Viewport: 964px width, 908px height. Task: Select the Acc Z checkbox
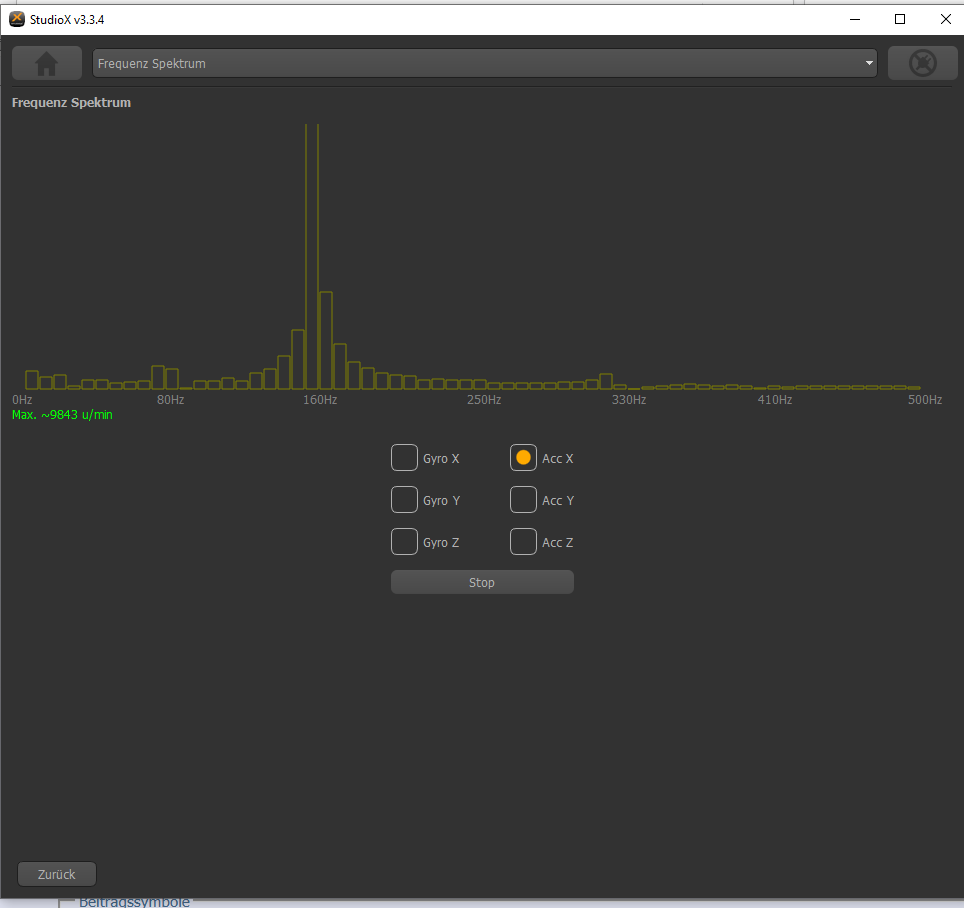[523, 542]
